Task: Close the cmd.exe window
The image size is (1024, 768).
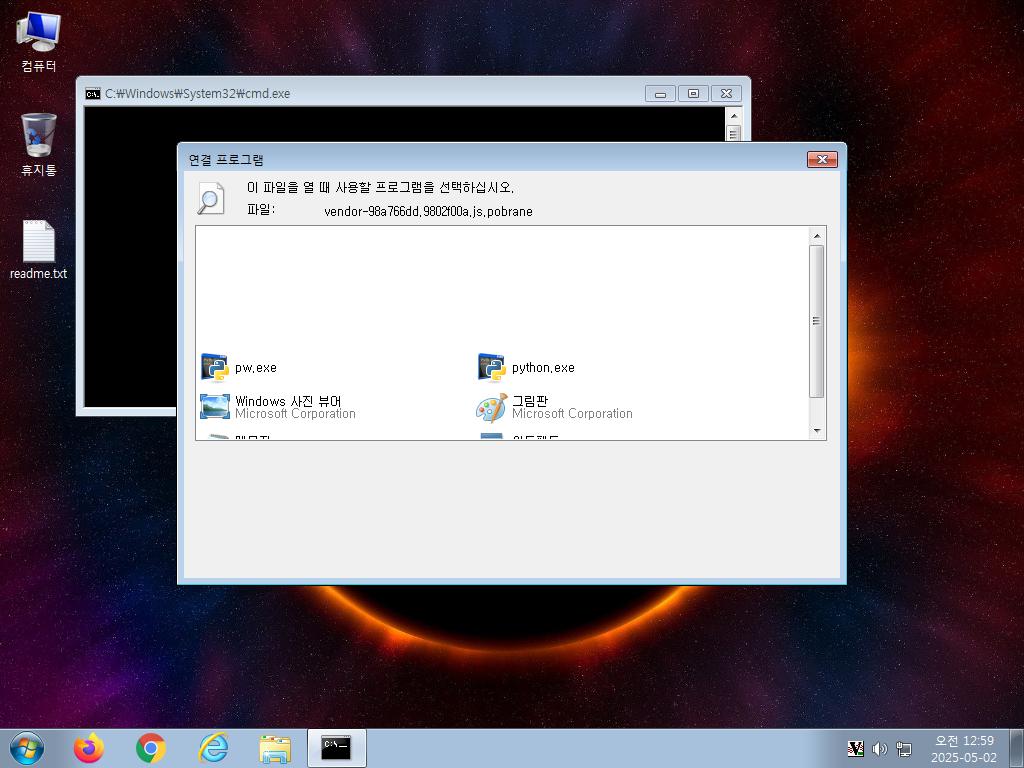Action: click(x=726, y=93)
